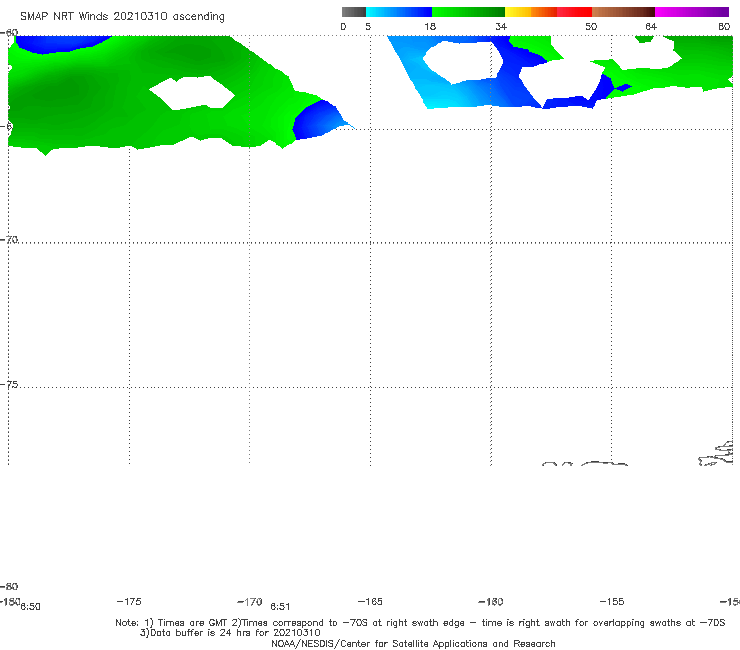Select the cyan-to-blue segment of the color bar

coord(399,12)
